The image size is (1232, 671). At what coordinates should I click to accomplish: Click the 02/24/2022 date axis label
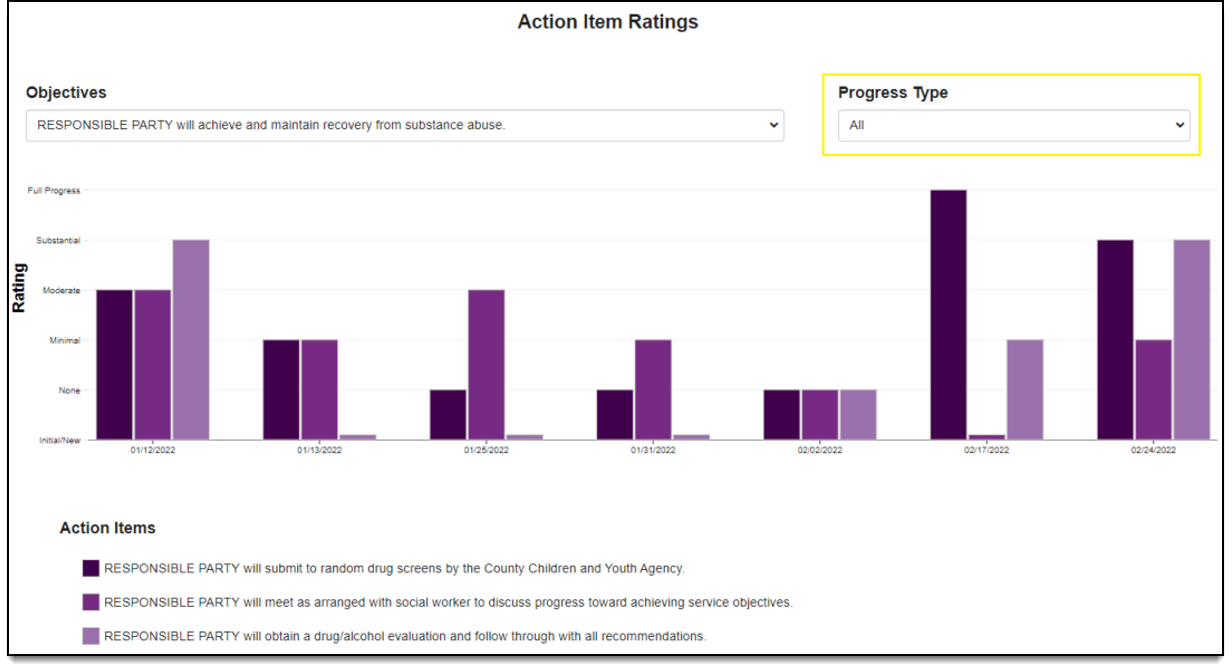coord(1153,451)
